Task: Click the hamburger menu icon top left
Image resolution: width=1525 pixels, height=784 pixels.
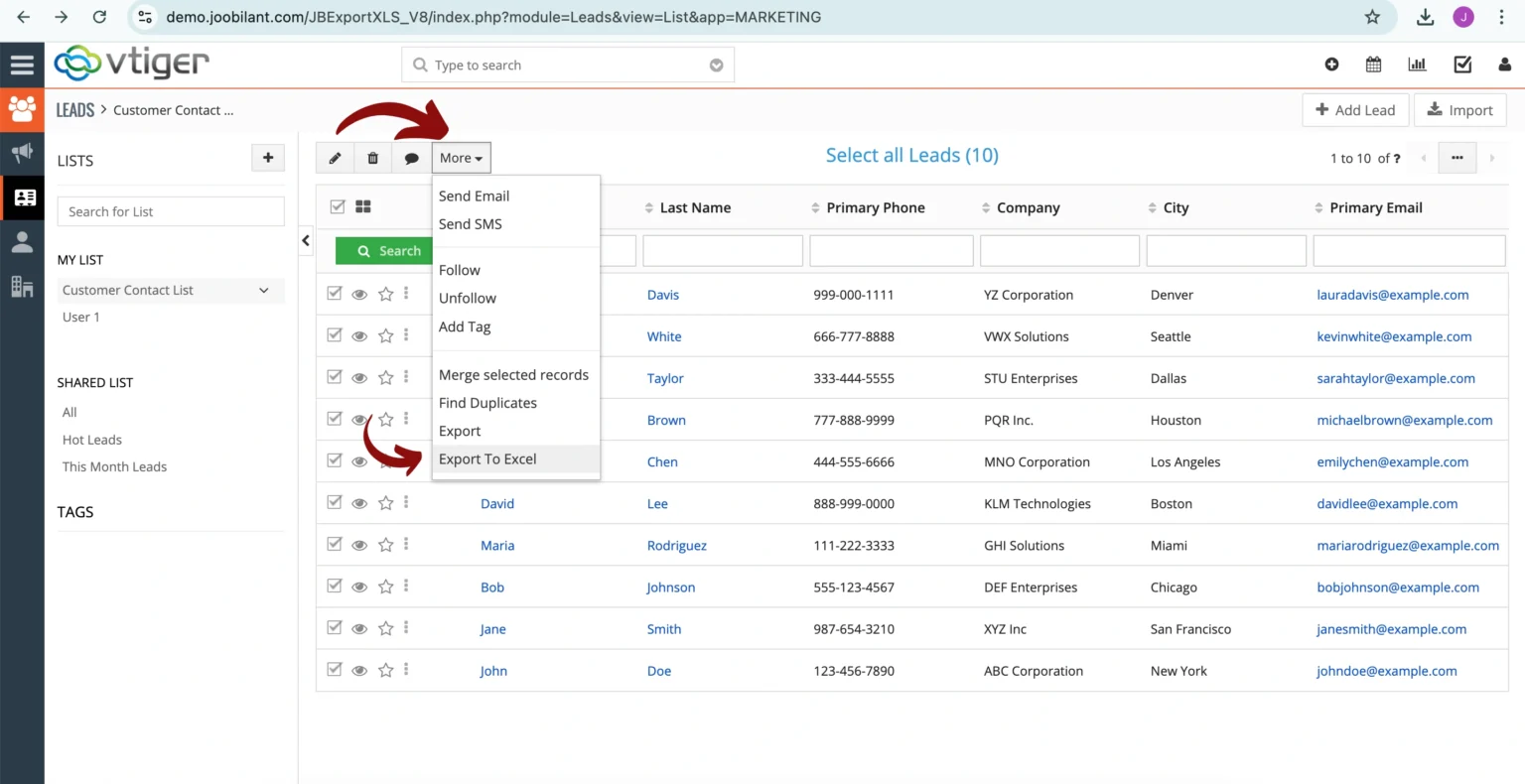Action: pyautogui.click(x=22, y=64)
